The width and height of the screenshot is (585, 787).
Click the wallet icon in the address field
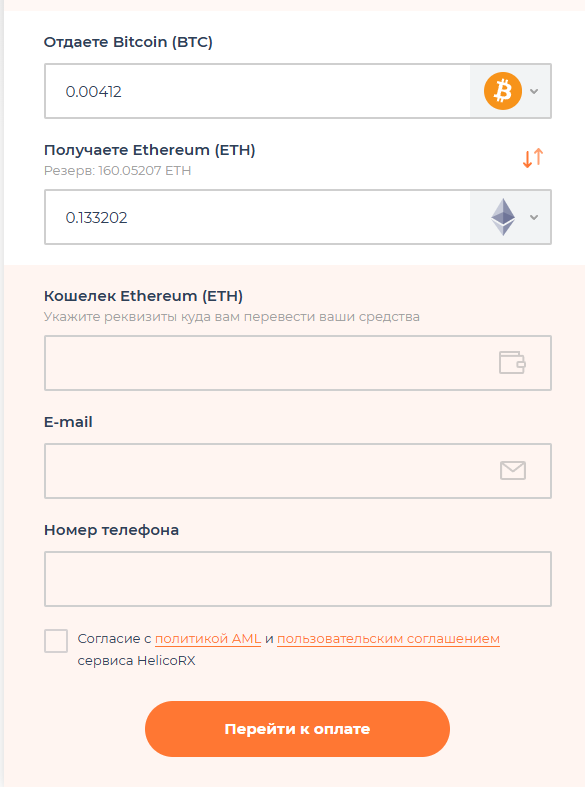[512, 362]
